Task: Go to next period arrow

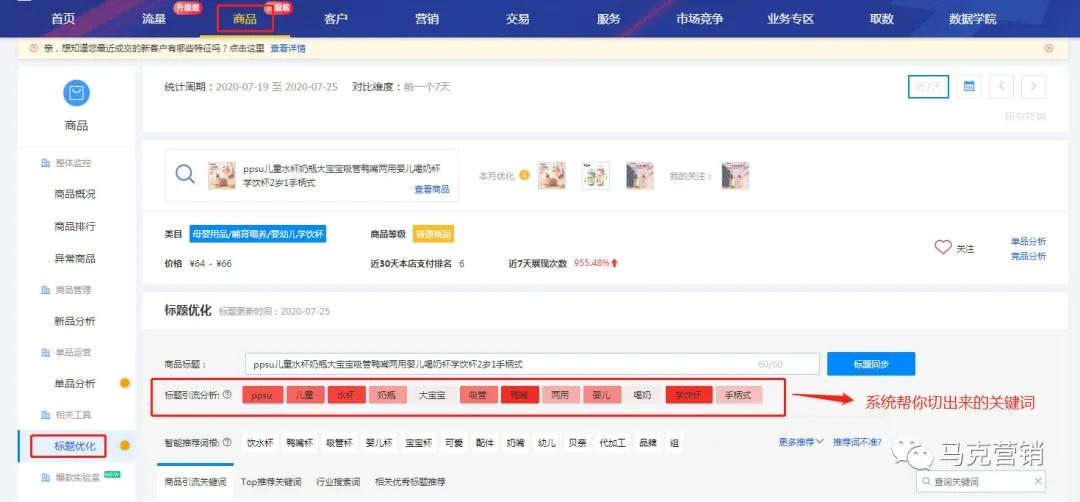Action: 1033,87
